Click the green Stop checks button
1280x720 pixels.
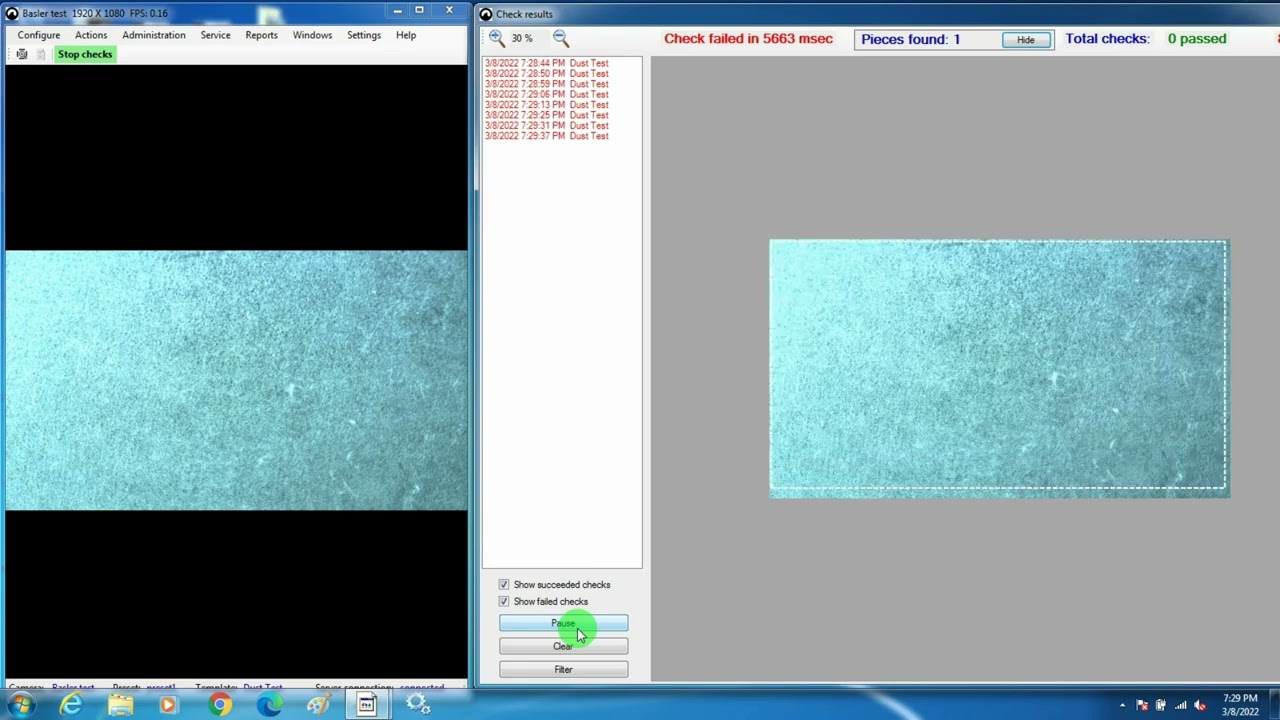85,54
